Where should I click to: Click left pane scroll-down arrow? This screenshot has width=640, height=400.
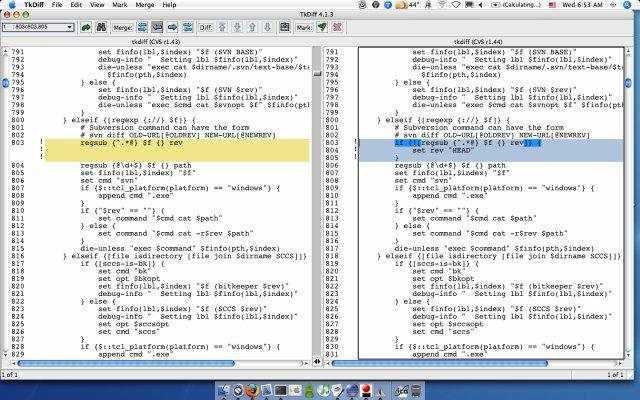coord(5,355)
